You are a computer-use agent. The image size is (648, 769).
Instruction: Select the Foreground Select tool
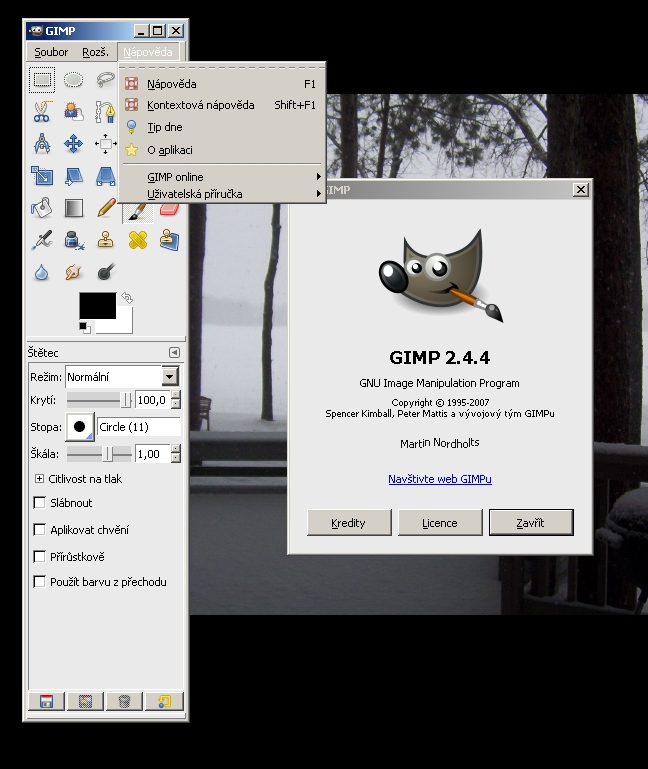pyautogui.click(x=74, y=112)
